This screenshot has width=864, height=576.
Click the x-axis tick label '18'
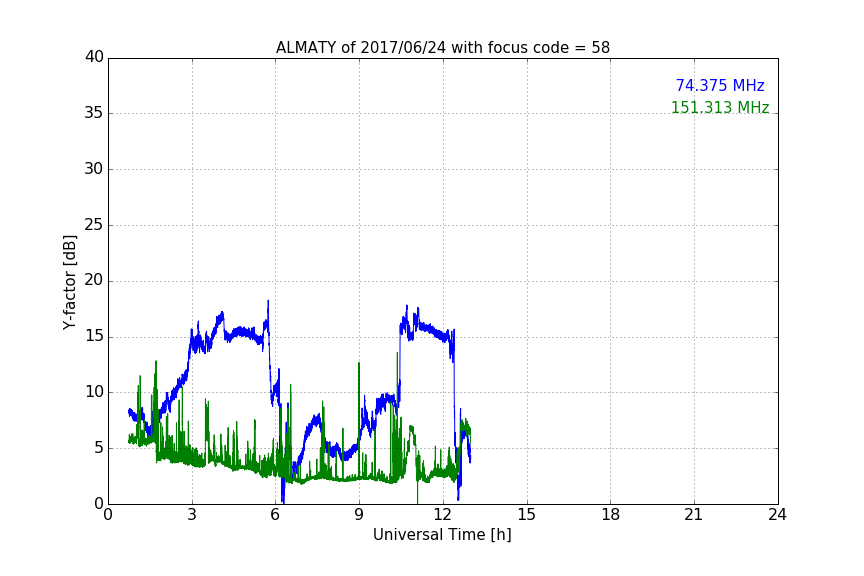pos(611,515)
